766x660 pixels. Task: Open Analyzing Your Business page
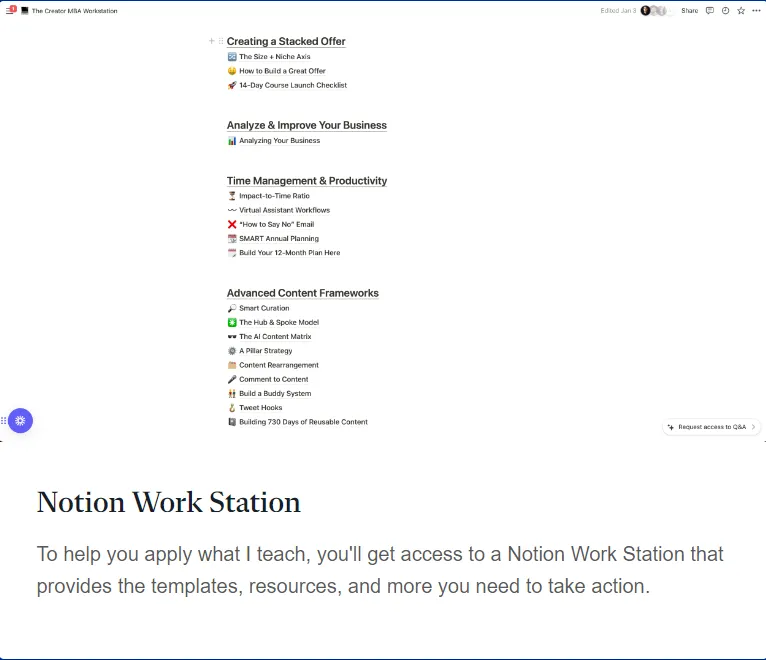tap(279, 140)
